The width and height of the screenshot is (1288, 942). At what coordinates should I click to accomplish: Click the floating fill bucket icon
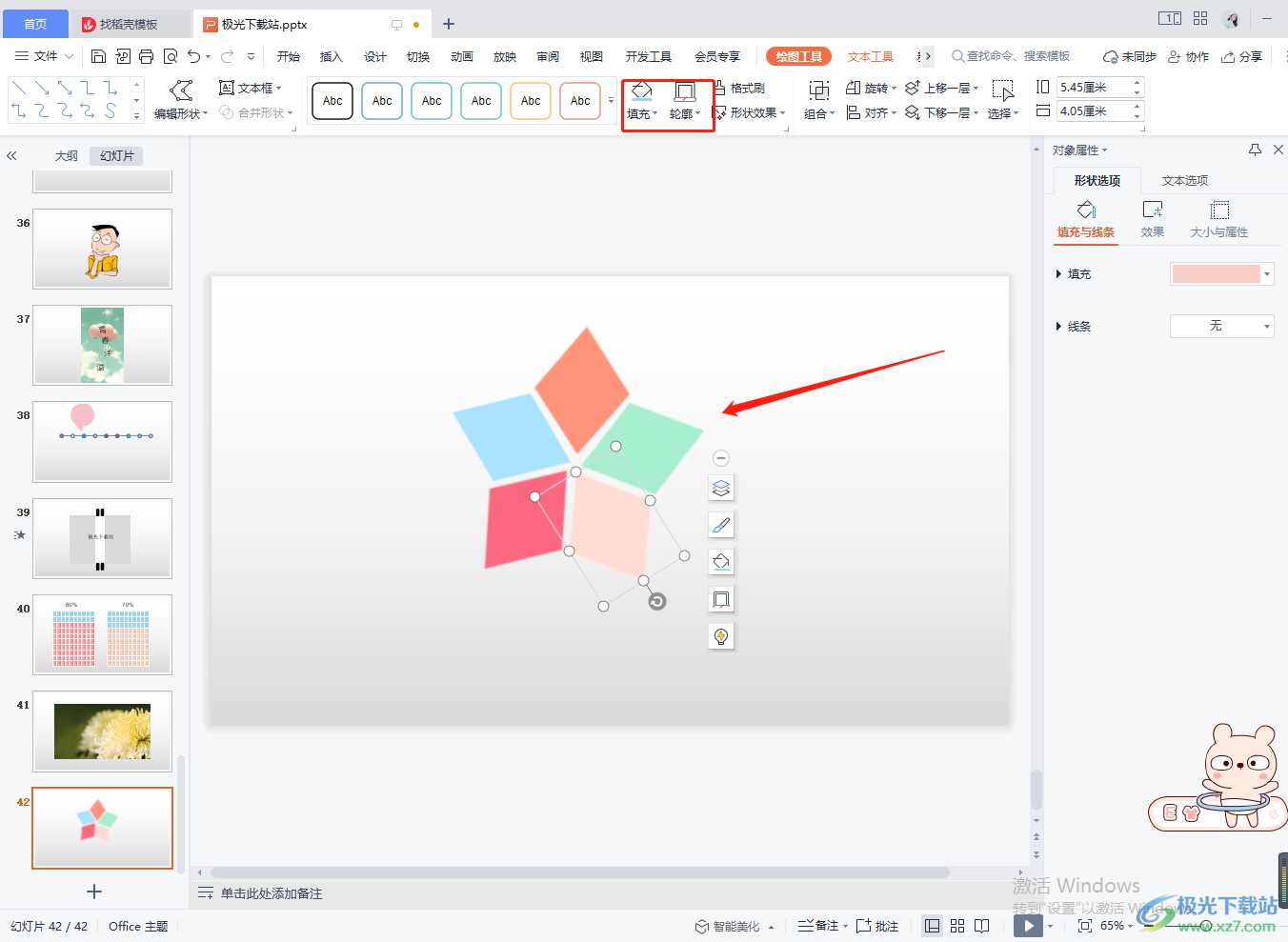click(721, 562)
